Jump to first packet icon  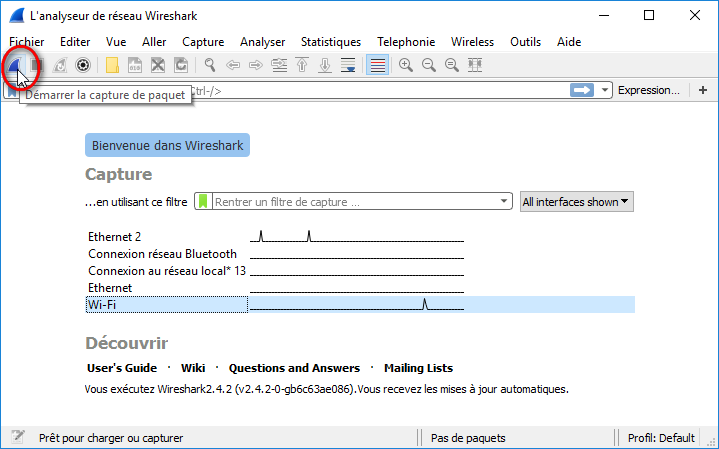302,65
